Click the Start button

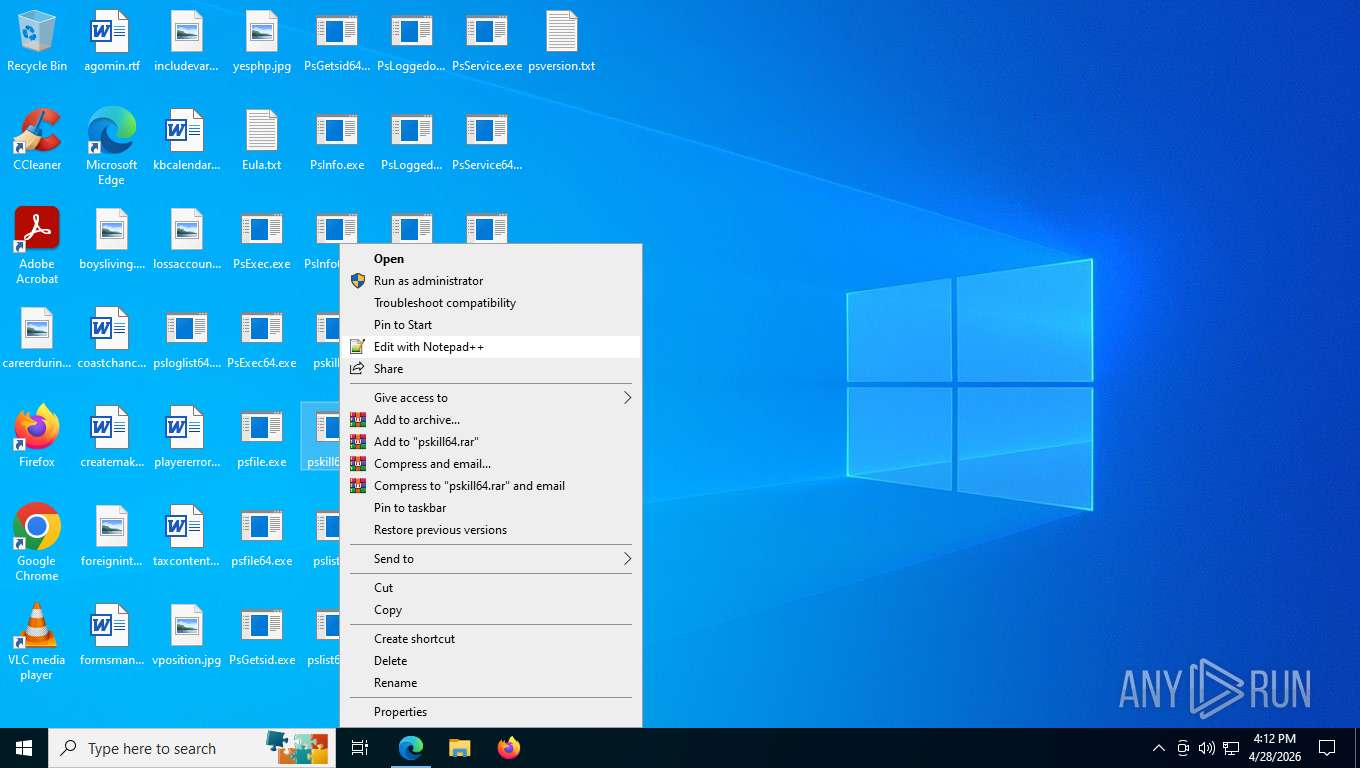(24, 748)
